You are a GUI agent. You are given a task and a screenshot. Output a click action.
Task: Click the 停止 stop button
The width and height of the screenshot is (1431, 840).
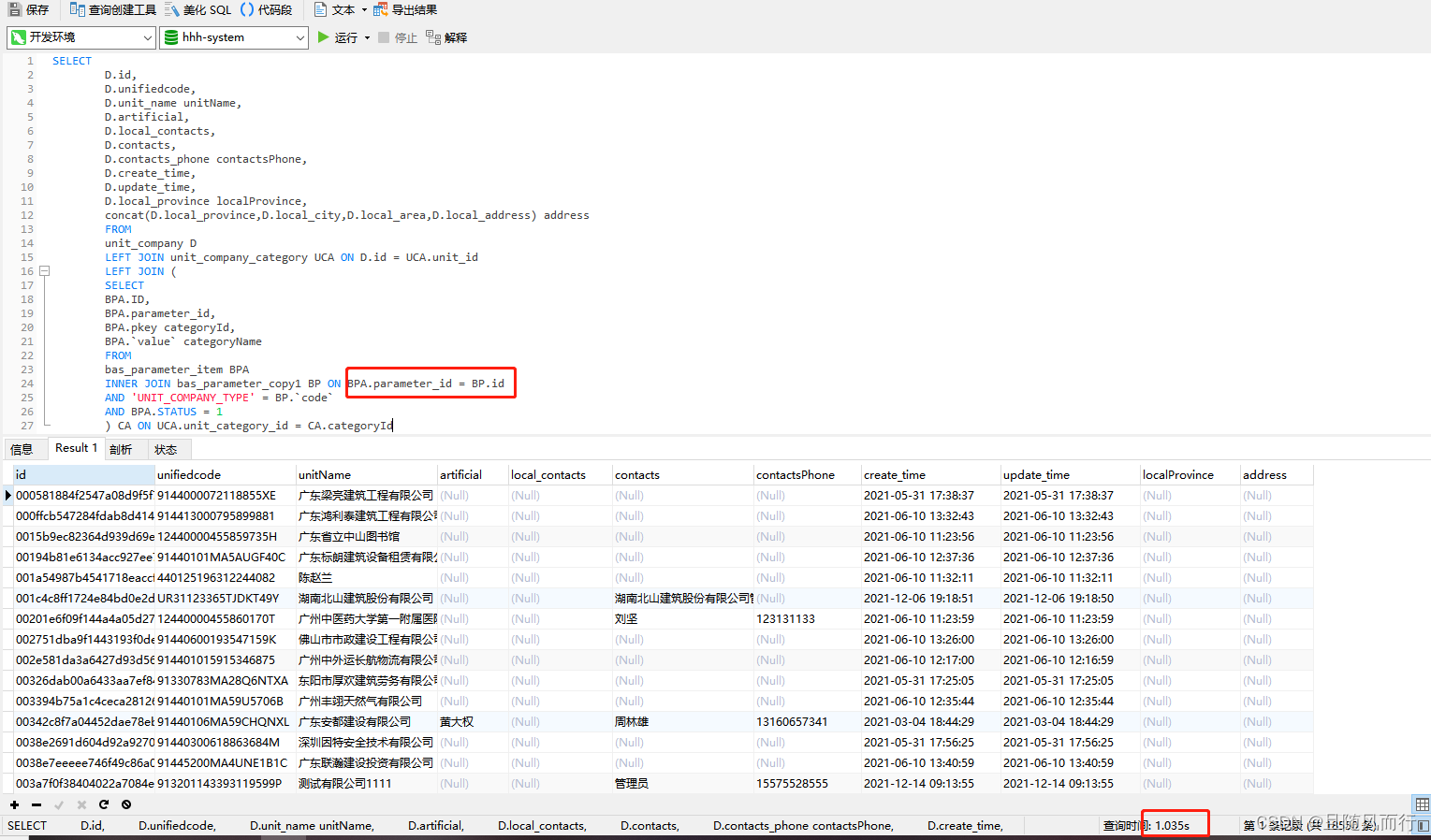tap(398, 37)
